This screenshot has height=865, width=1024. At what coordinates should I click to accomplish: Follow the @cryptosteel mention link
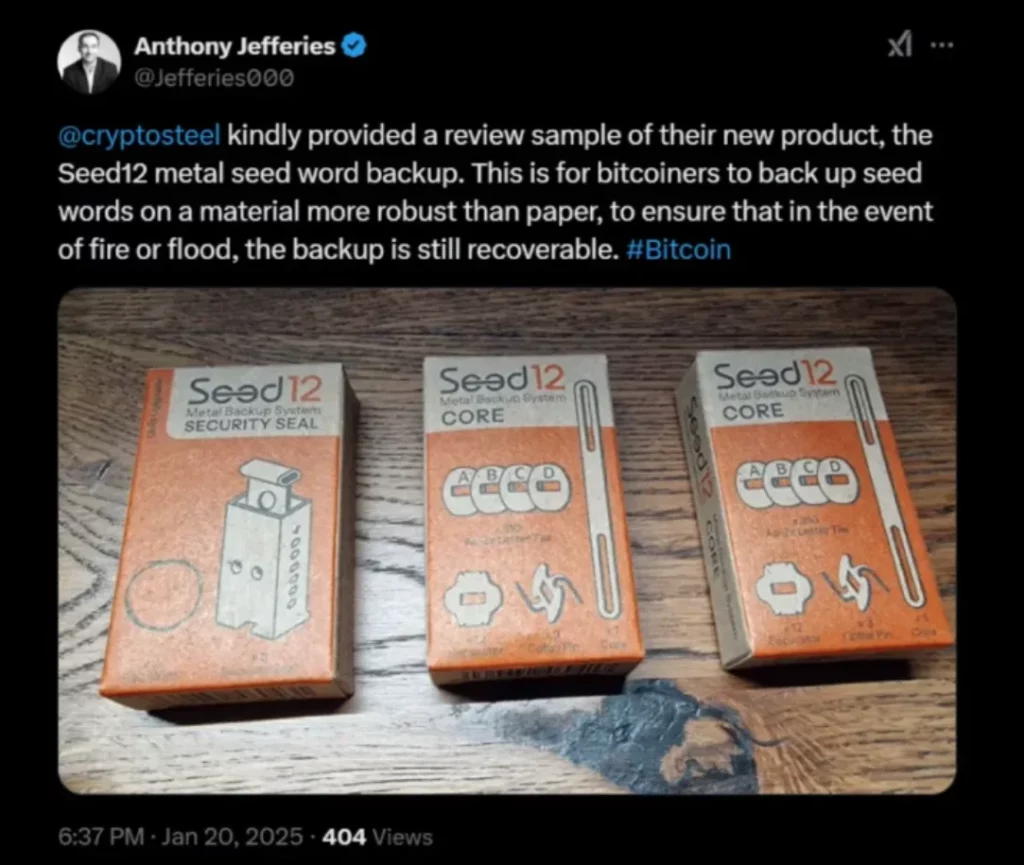point(139,135)
